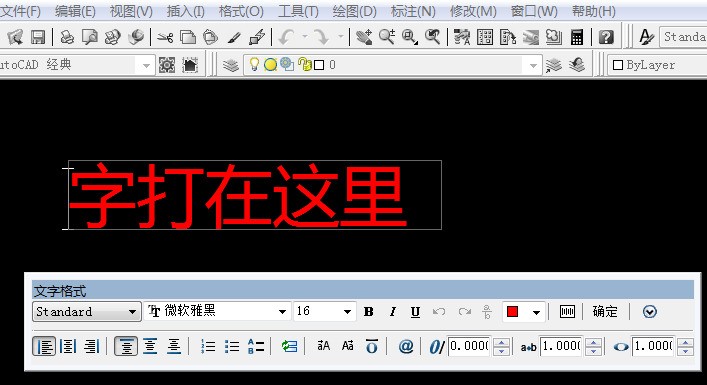Open Tool Palettes window icon
The image size is (707, 385).
508,37
